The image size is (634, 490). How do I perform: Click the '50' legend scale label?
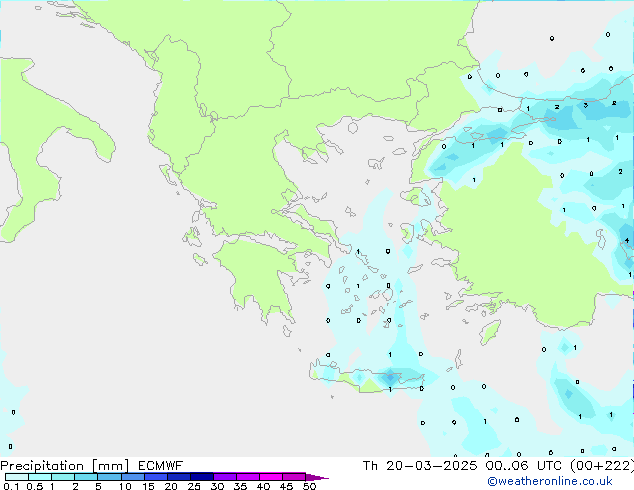pyautogui.click(x=310, y=486)
